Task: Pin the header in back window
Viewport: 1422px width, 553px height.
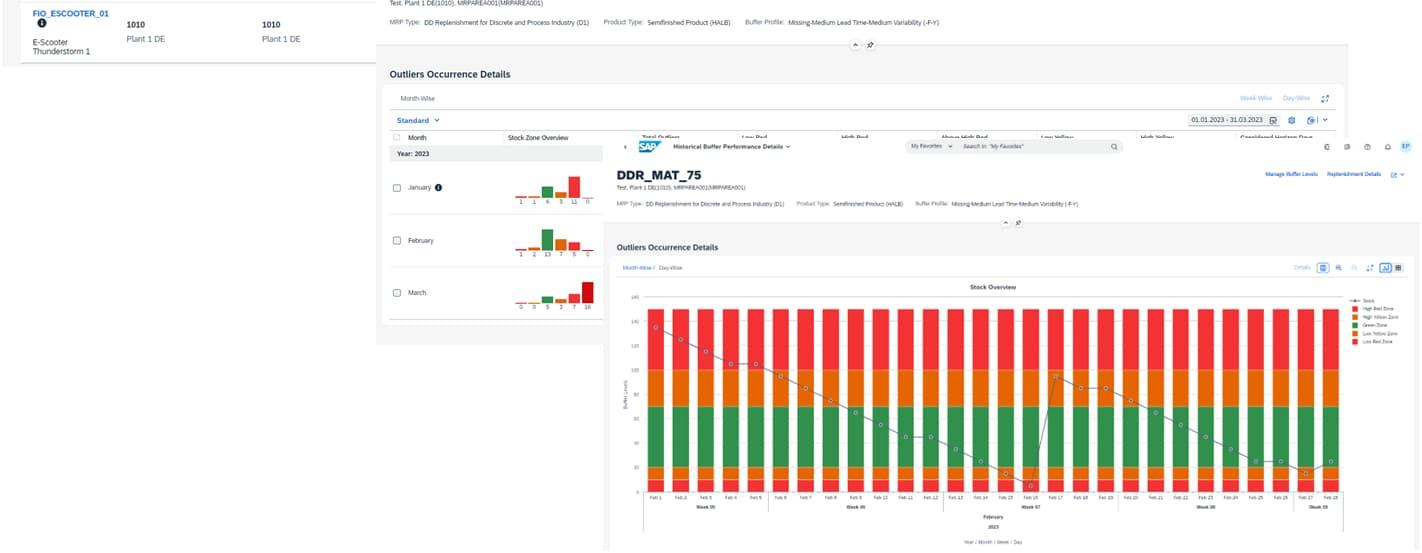Action: tap(871, 45)
